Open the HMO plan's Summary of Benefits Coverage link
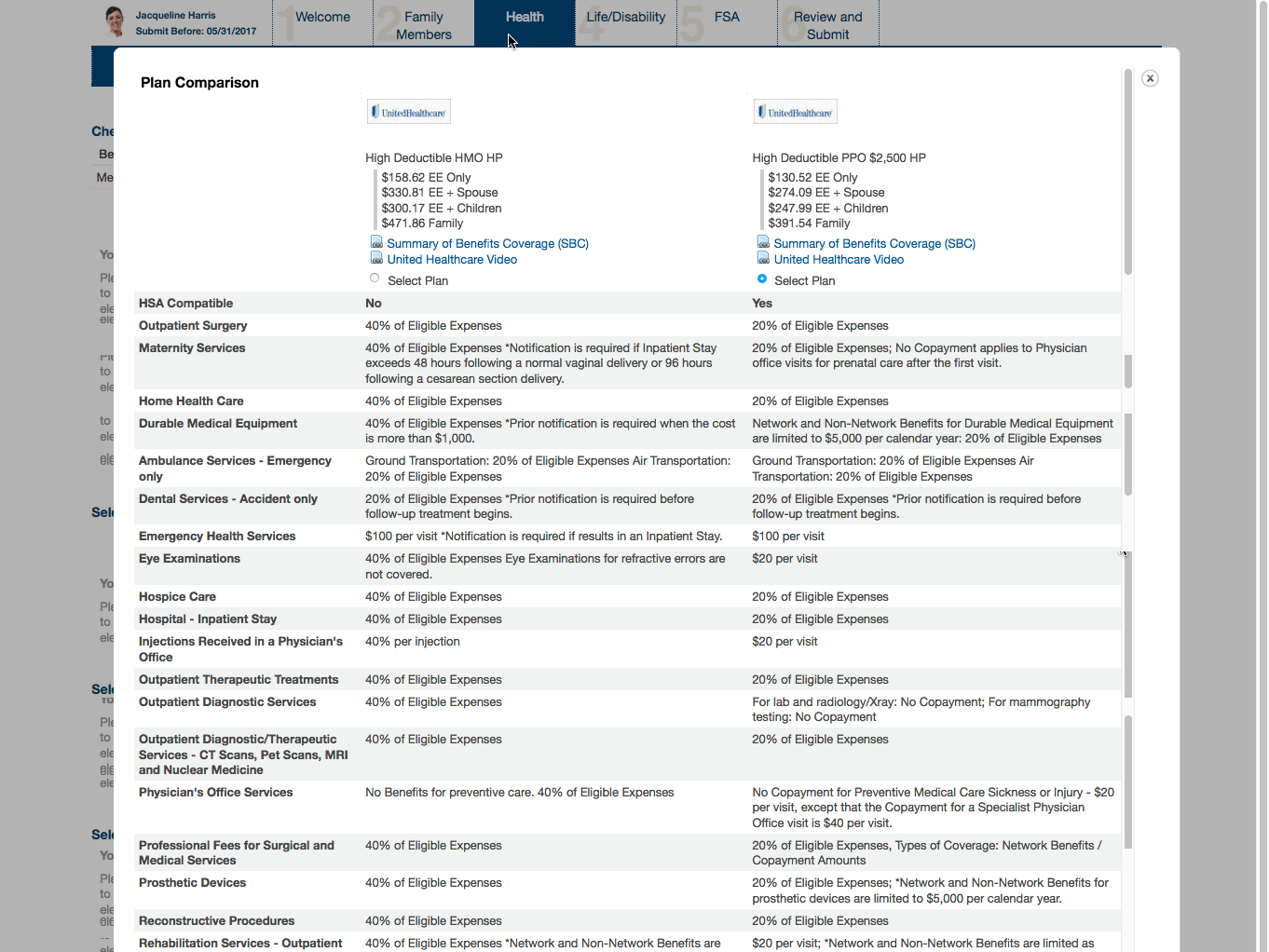 [488, 243]
